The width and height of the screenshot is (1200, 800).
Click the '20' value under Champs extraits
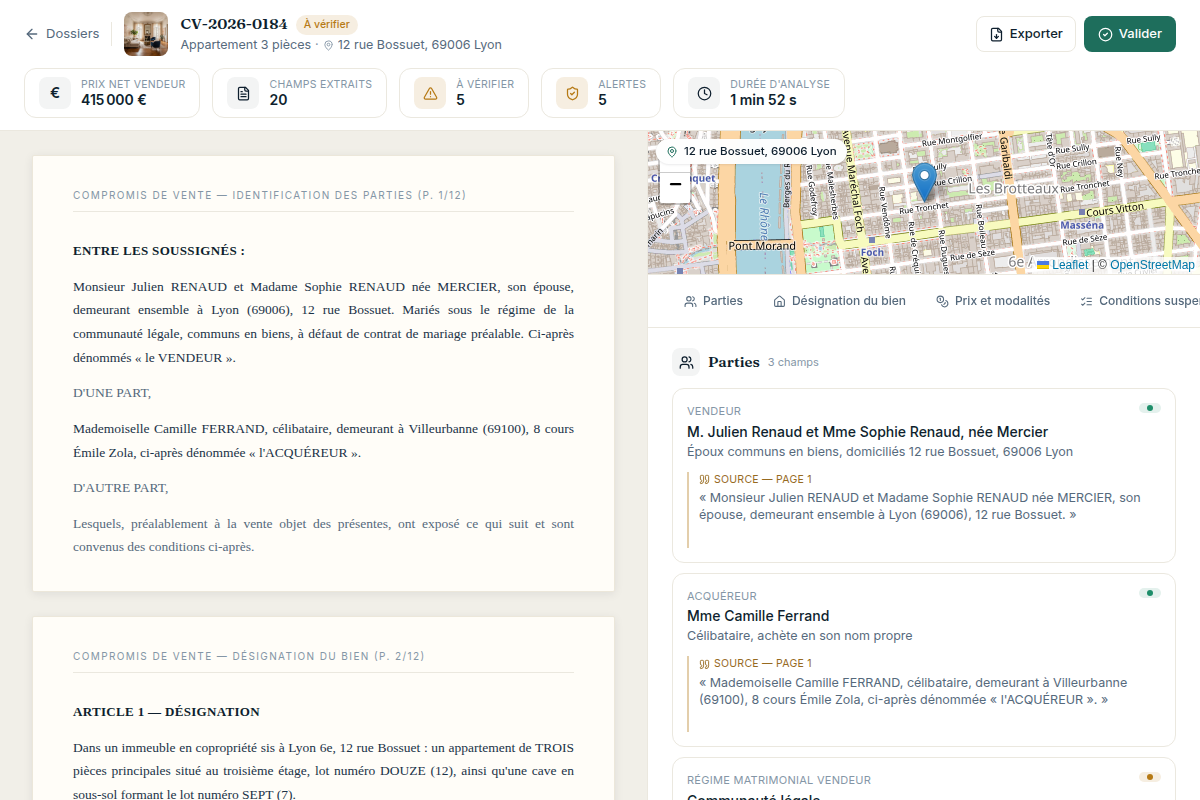[x=278, y=100]
